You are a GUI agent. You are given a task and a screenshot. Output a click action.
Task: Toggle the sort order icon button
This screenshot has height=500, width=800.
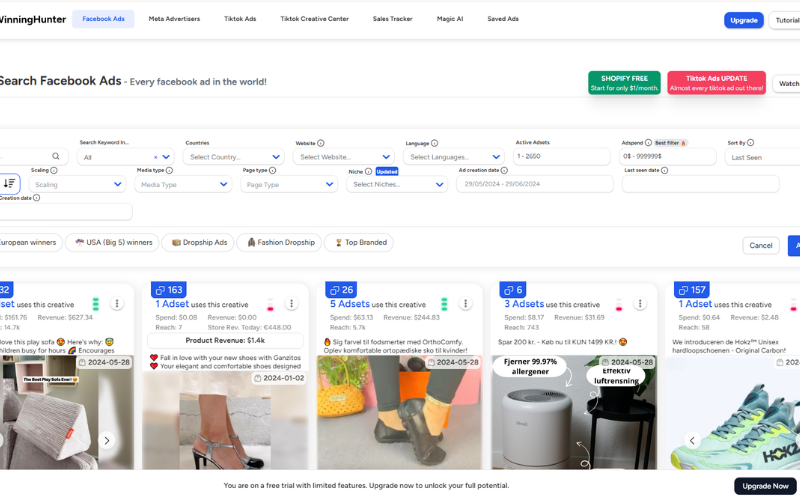[9, 183]
